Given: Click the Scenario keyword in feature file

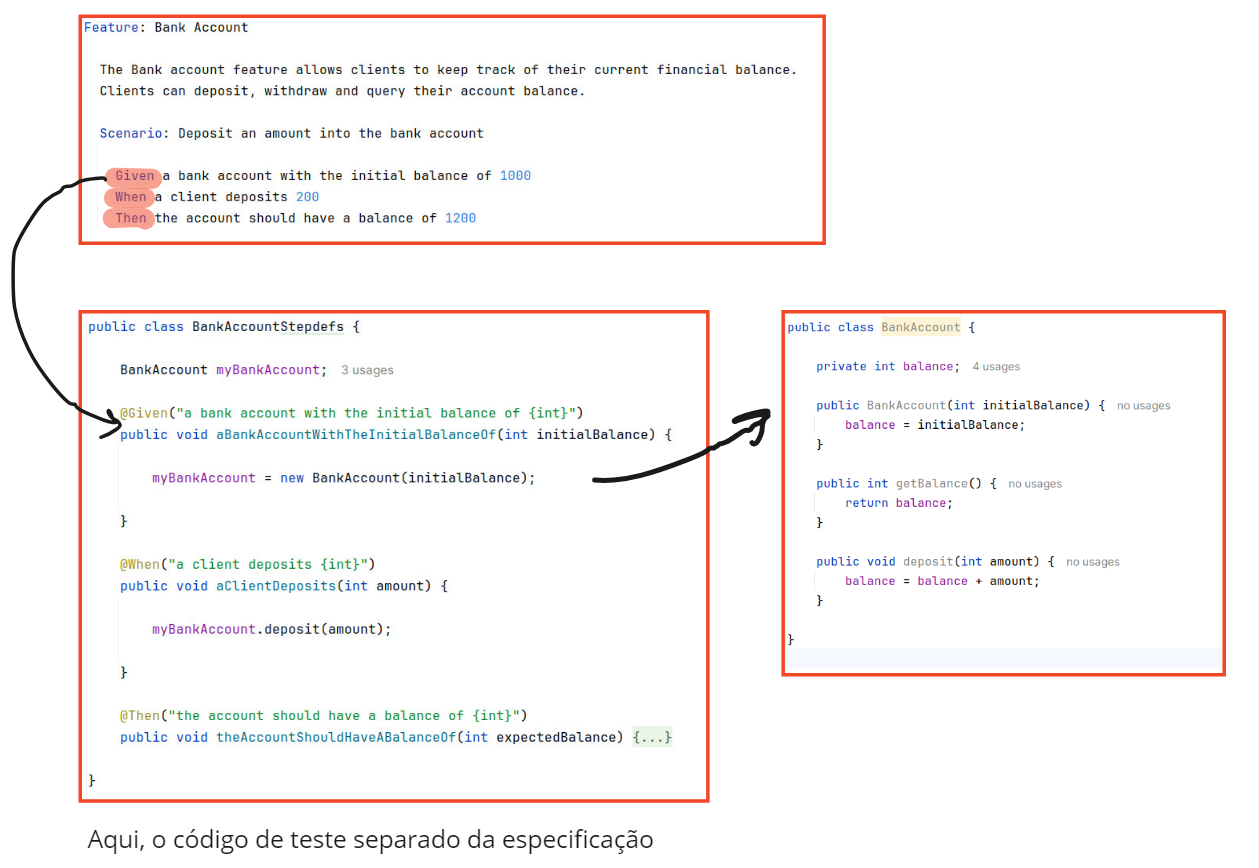Looking at the screenshot, I should (134, 133).
